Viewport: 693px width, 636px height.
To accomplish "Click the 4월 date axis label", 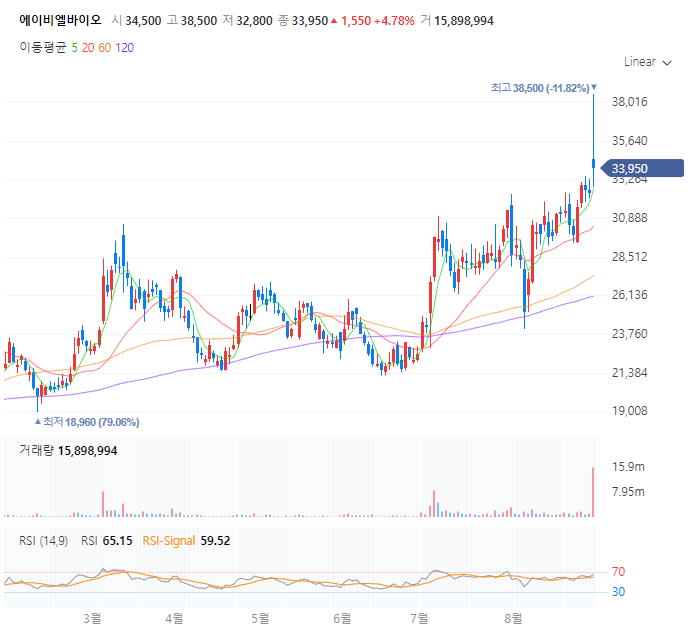I will tap(174, 618).
